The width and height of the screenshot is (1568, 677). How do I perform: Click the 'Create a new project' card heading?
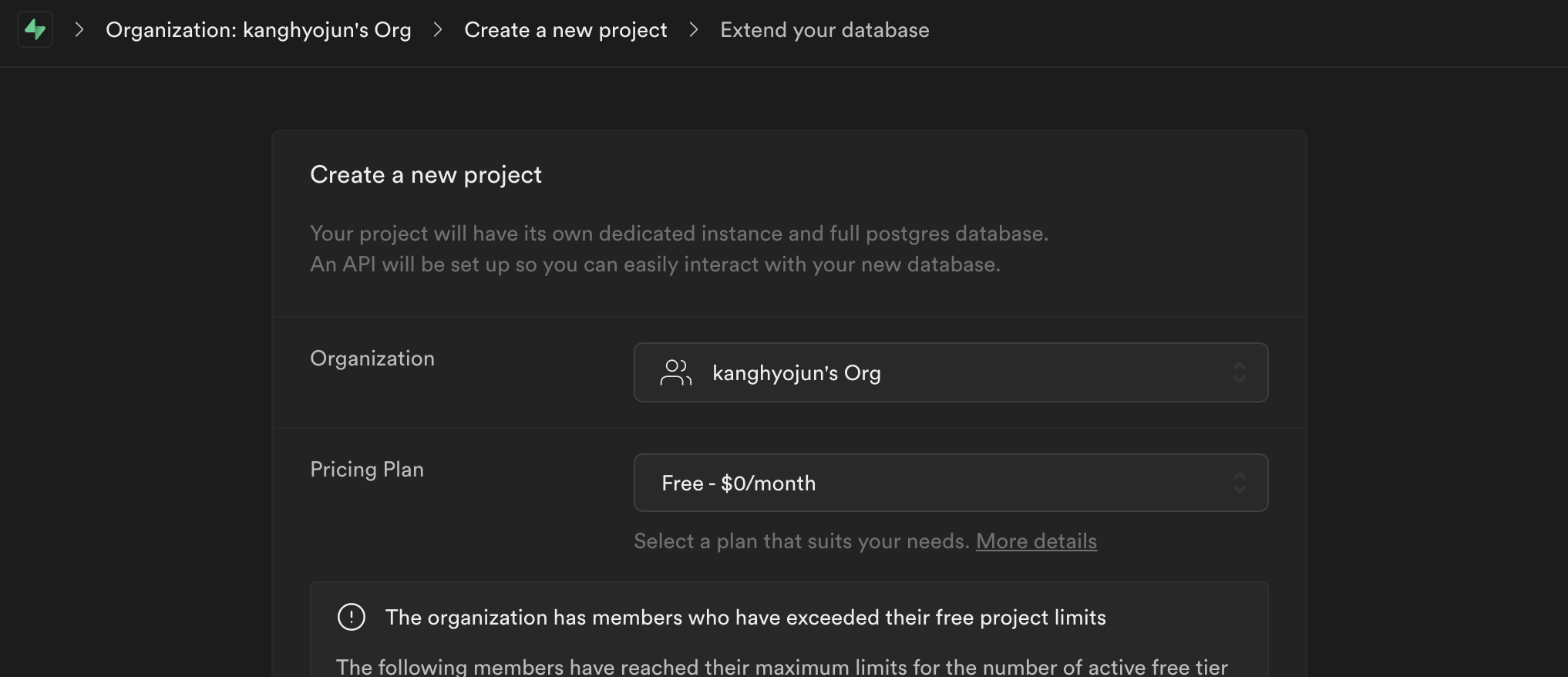[426, 175]
